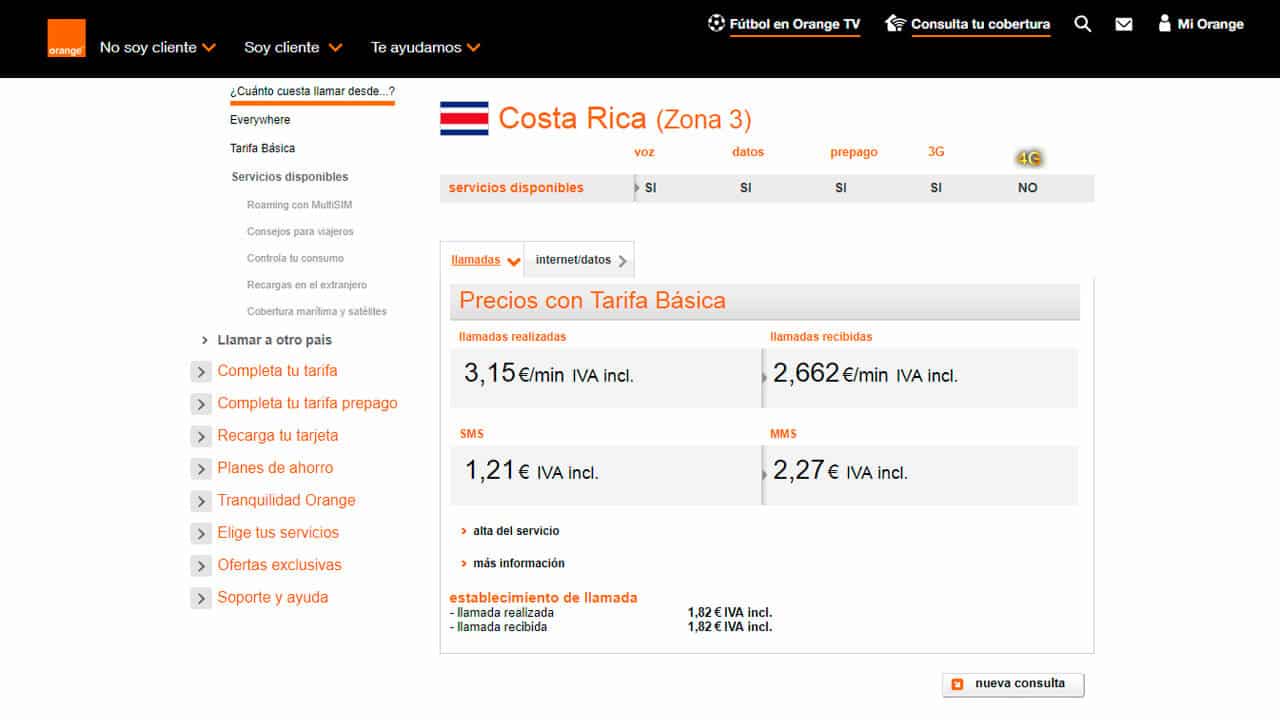The width and height of the screenshot is (1280, 720).
Task: Open the Mi Orange link
Action: click(x=1211, y=24)
